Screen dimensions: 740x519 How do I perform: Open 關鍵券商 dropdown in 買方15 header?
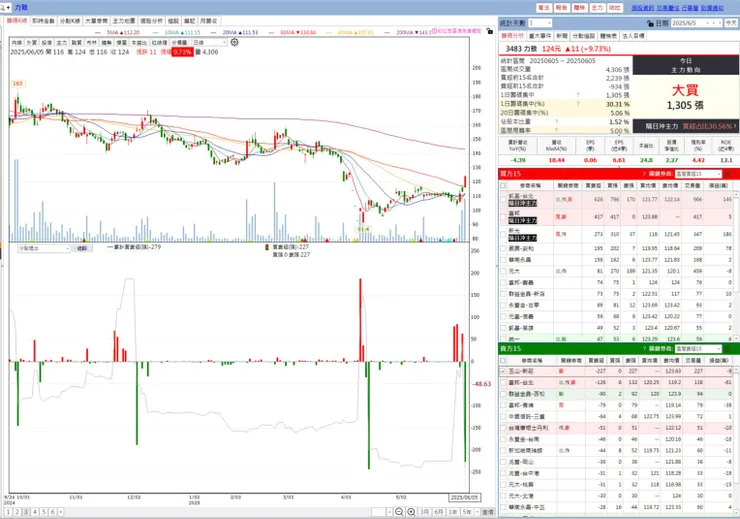coord(698,174)
